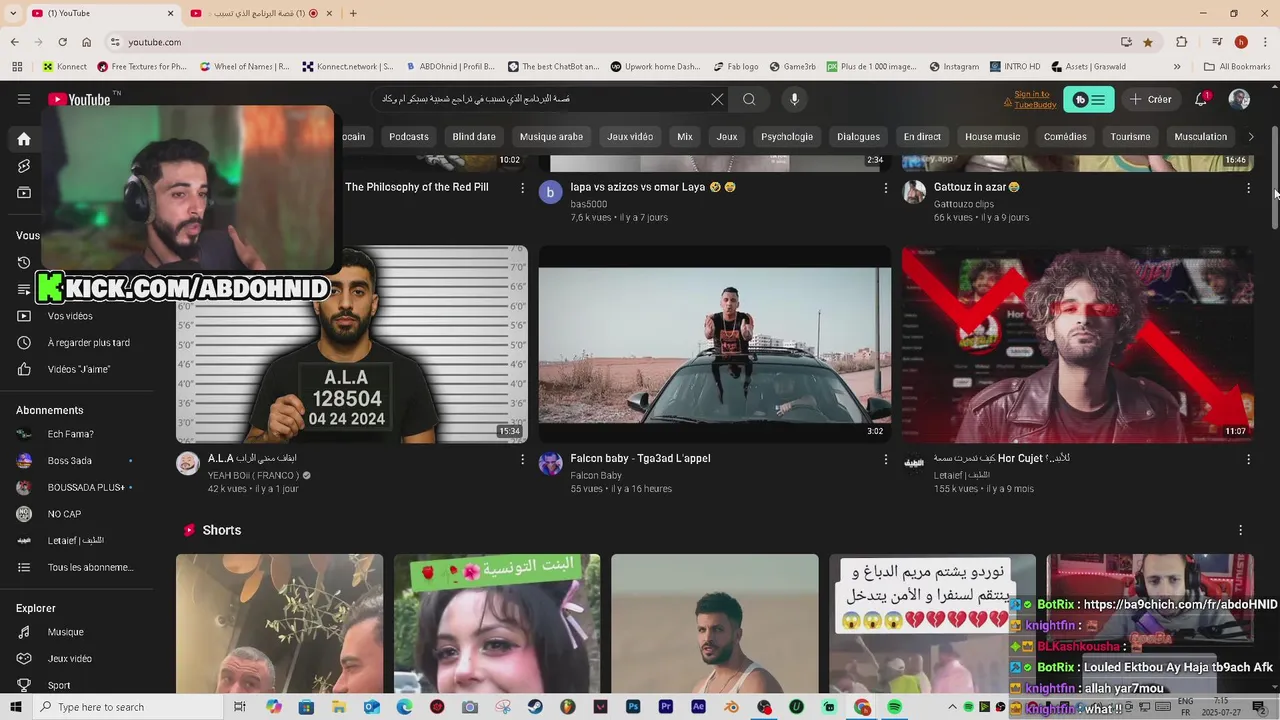The width and height of the screenshot is (1280, 720).
Task: Click Sign in to TubeBuddy link
Action: coord(1029,99)
